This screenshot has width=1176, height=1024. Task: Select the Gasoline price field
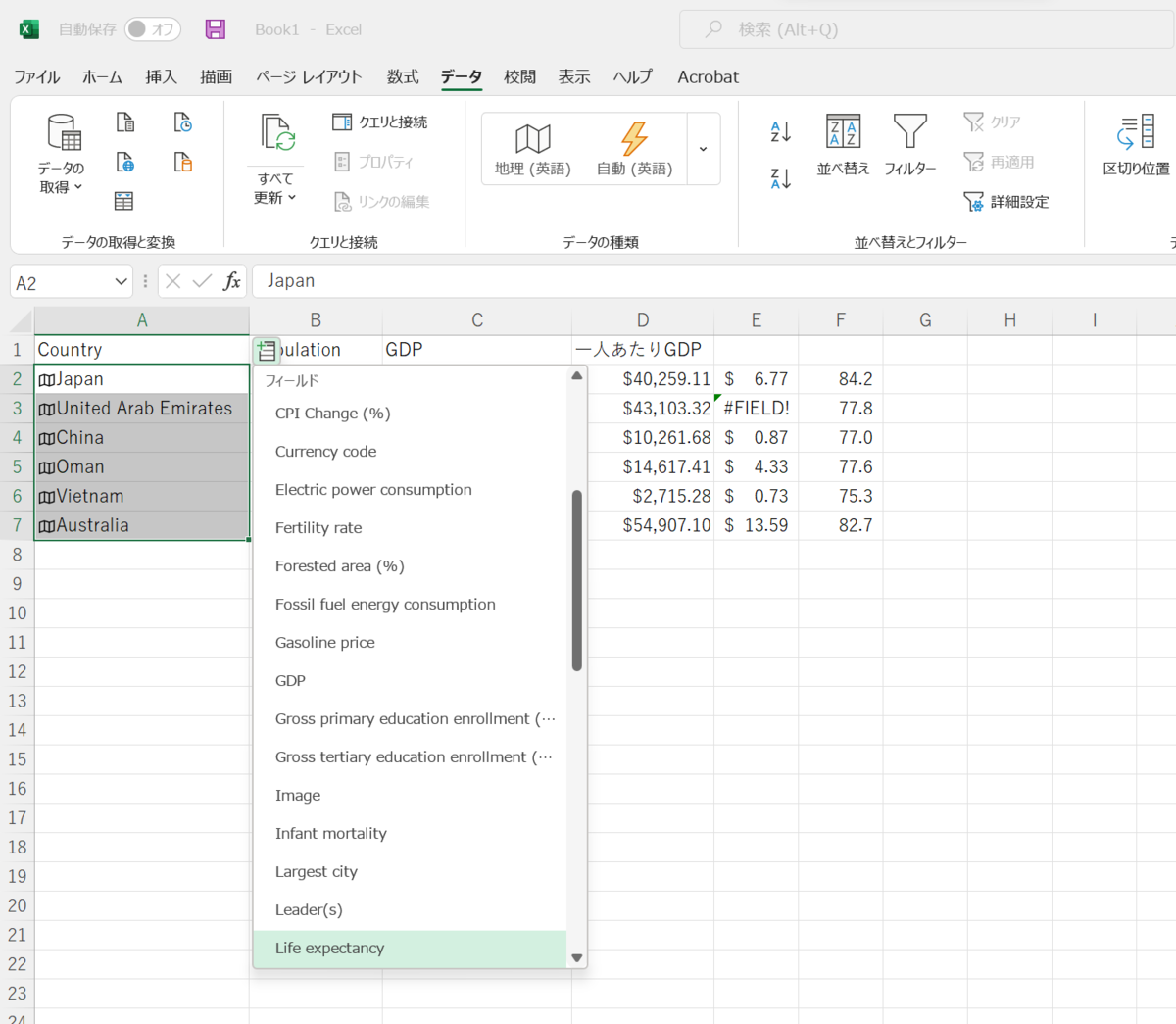click(410, 643)
